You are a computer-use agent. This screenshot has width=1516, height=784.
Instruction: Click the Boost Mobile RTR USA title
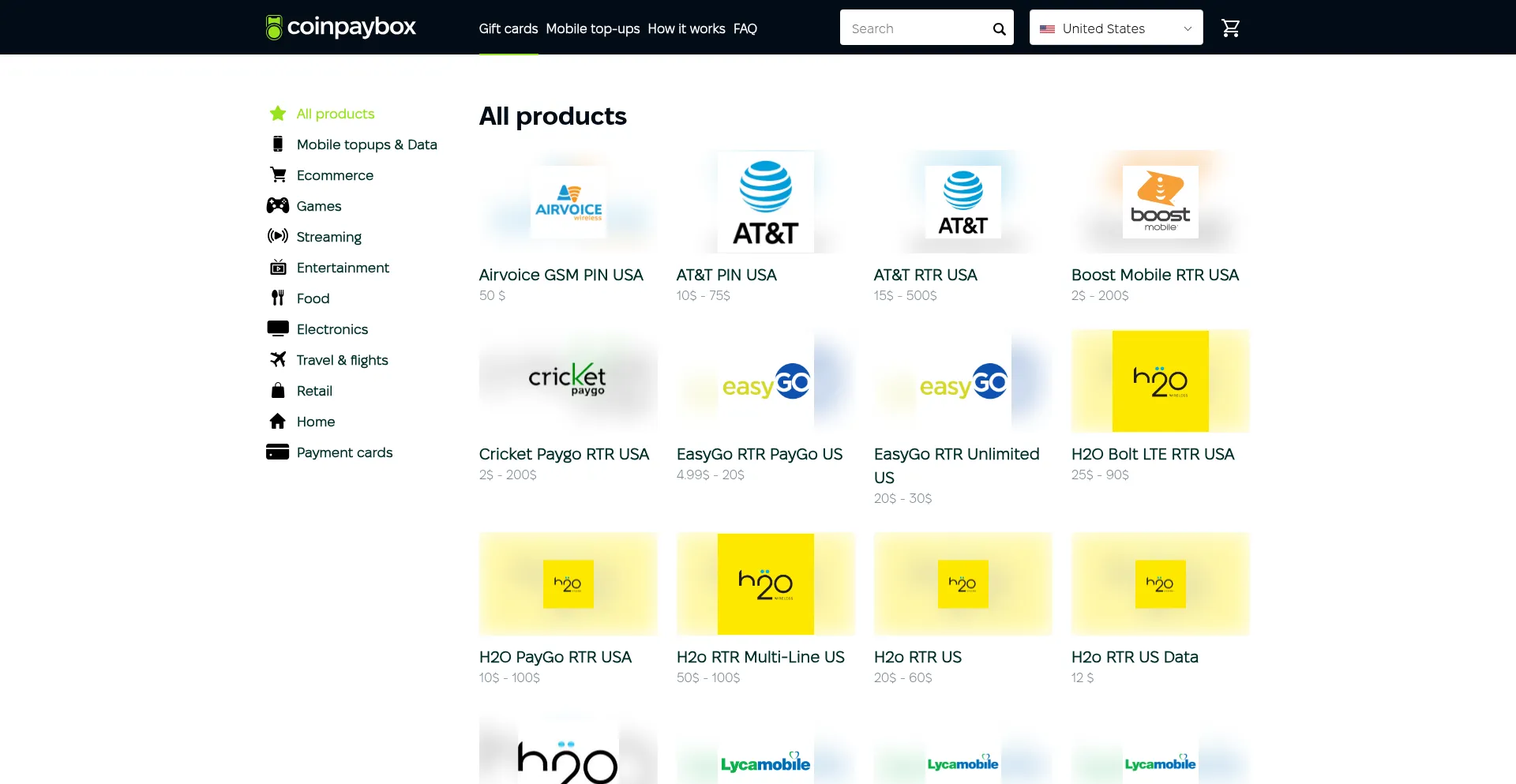pos(1155,275)
